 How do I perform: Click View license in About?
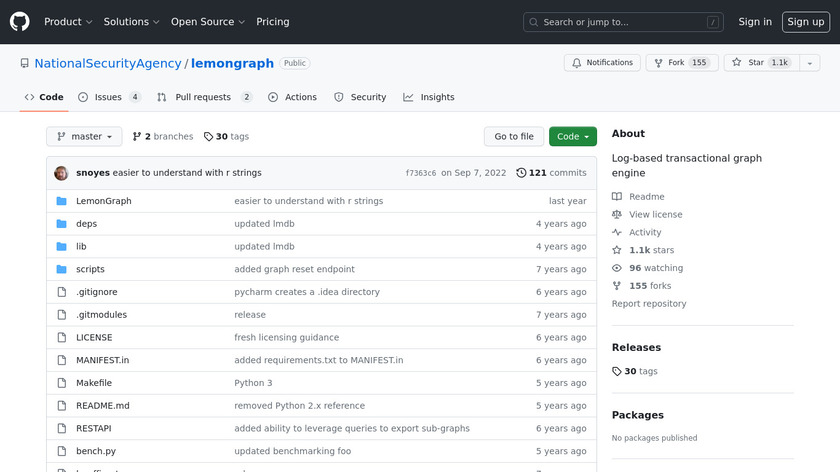[x=647, y=214]
